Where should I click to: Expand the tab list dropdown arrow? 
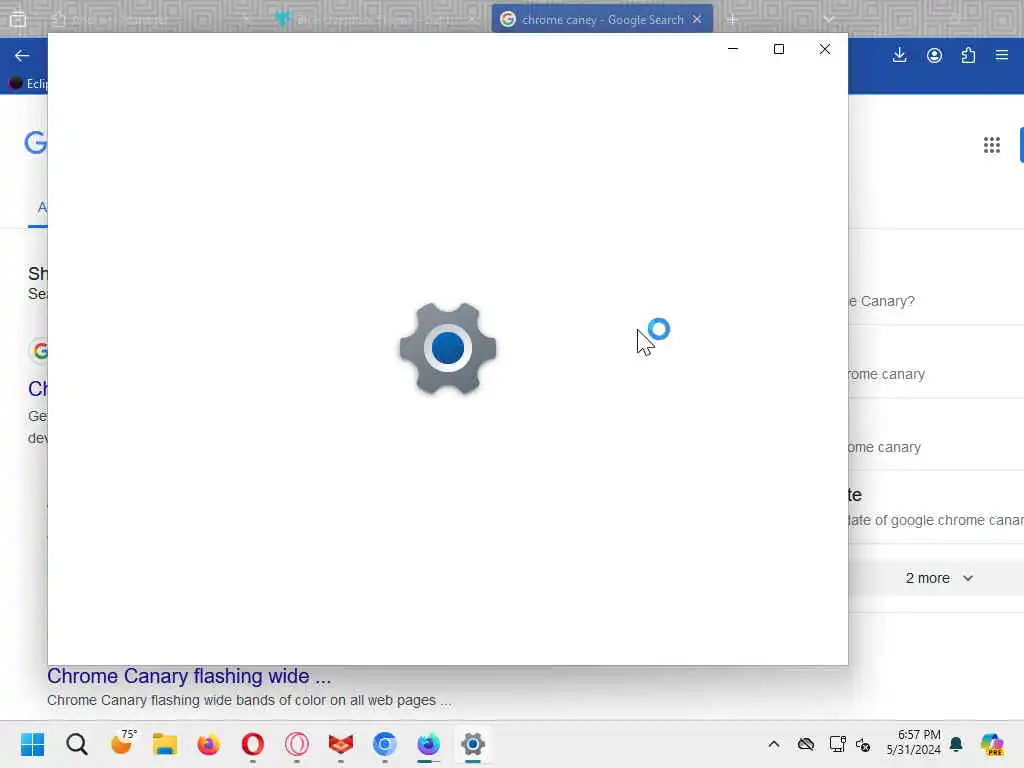pos(829,20)
